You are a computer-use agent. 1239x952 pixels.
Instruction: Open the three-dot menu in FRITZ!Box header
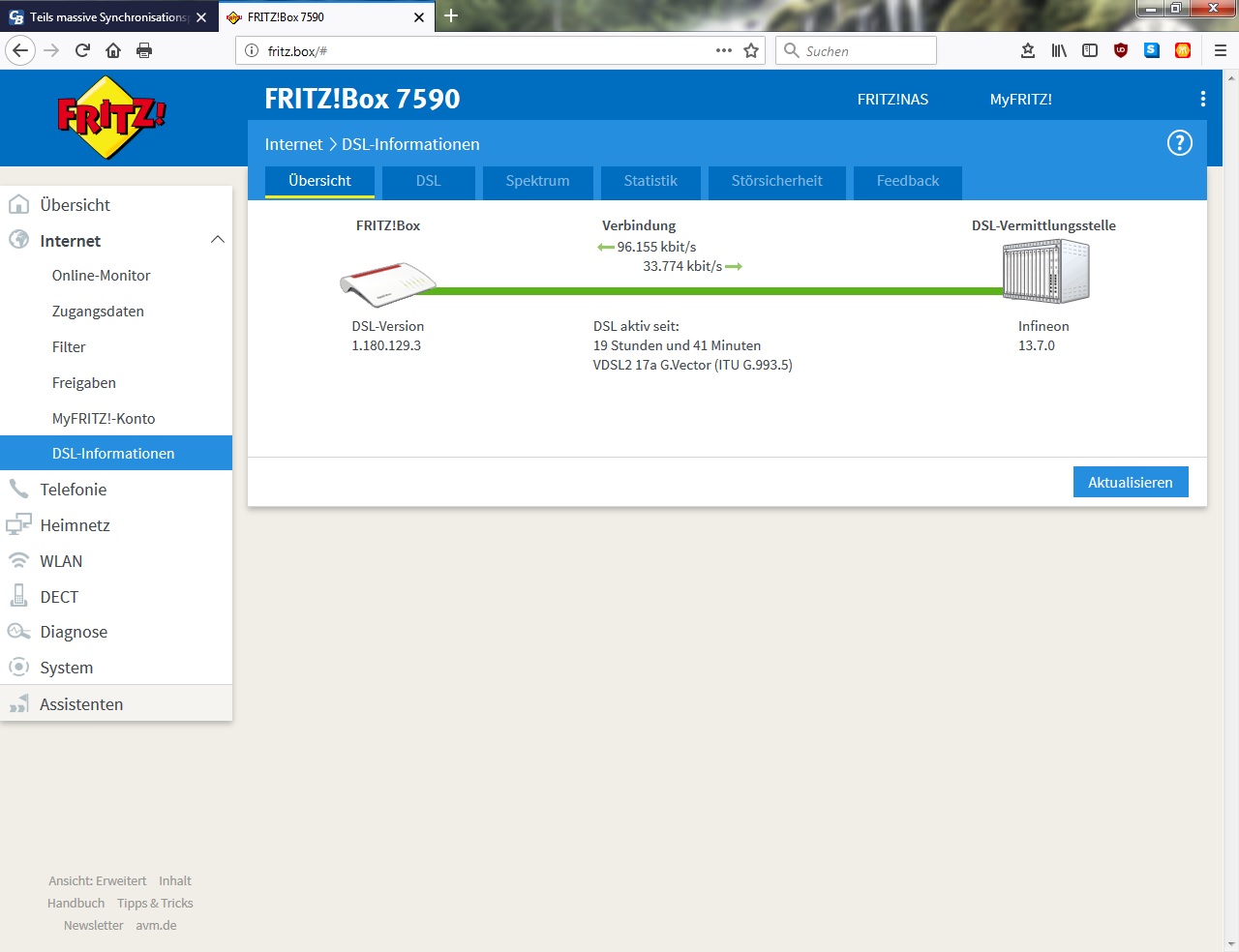point(1202,99)
